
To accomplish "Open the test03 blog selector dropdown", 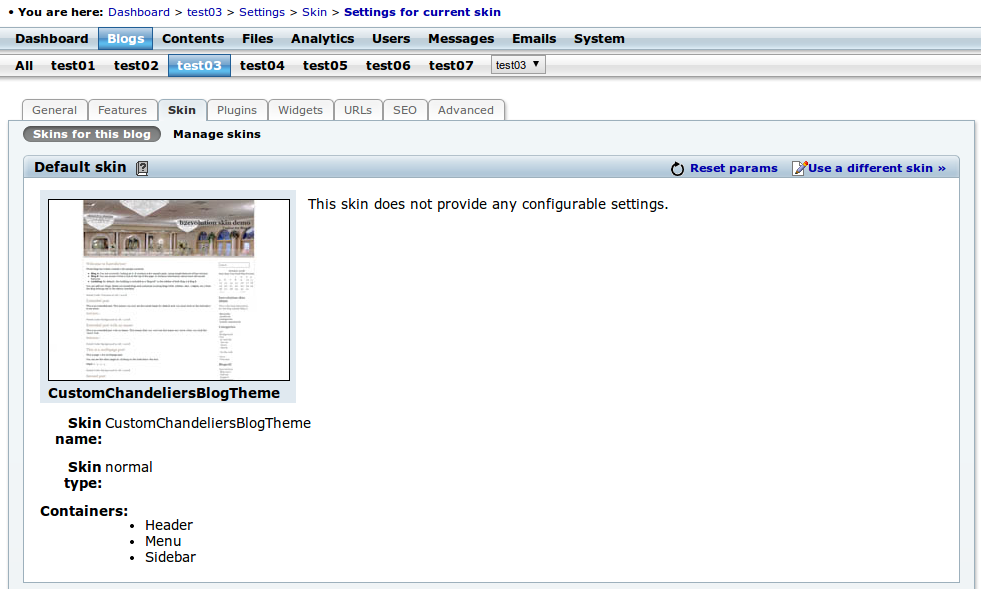I will [x=518, y=64].
